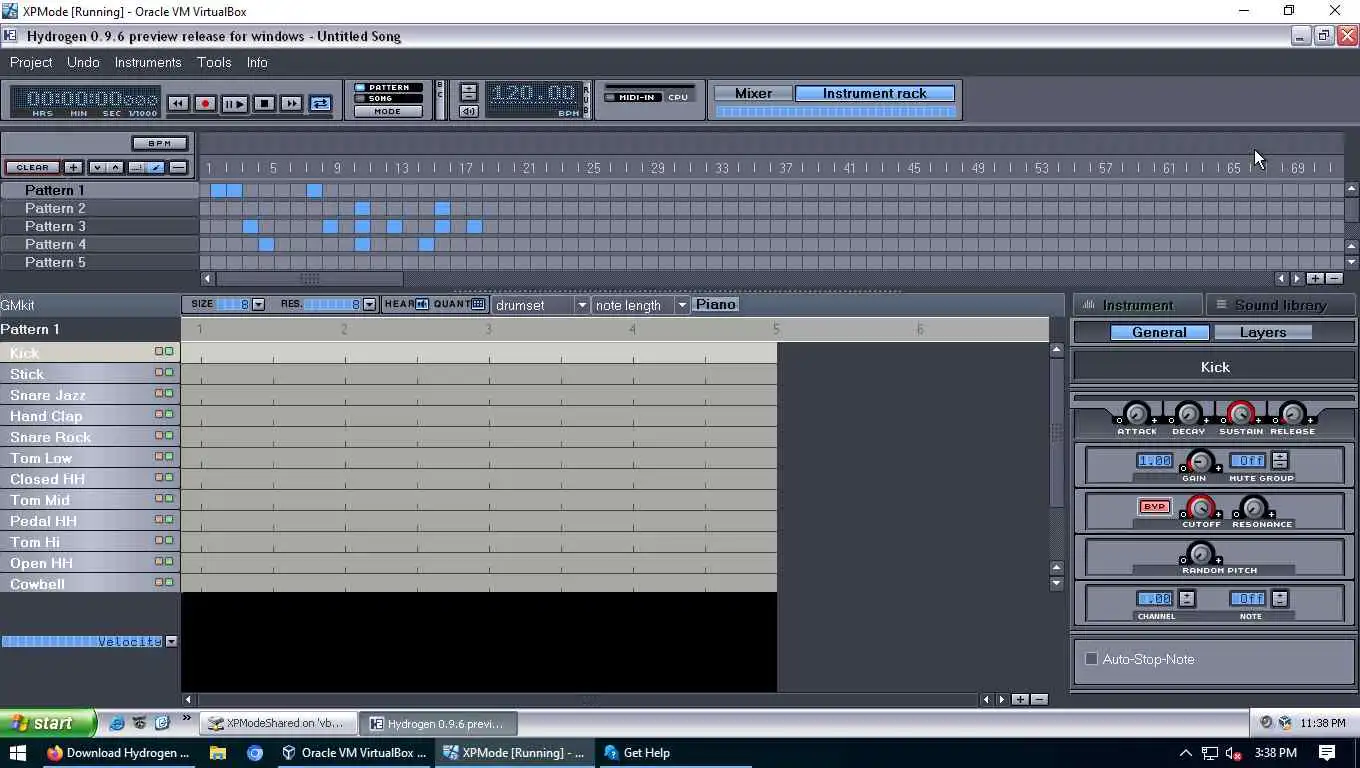
Task: Click the play/pause transport button
Action: [234, 103]
